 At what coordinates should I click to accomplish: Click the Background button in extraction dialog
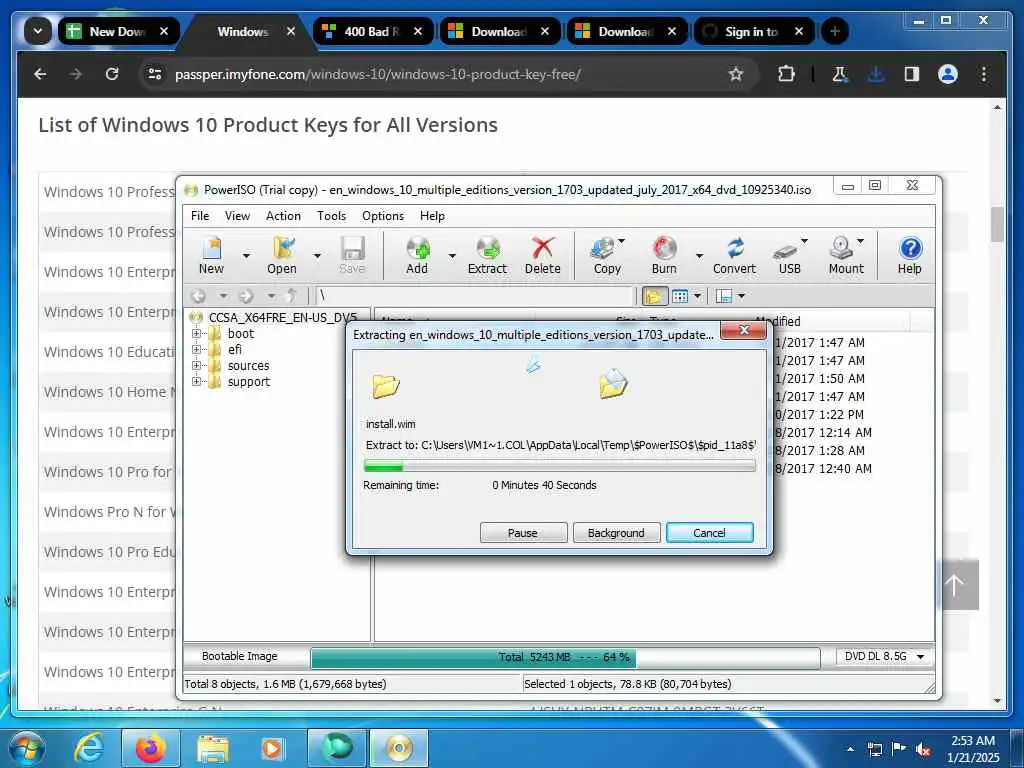click(x=616, y=533)
